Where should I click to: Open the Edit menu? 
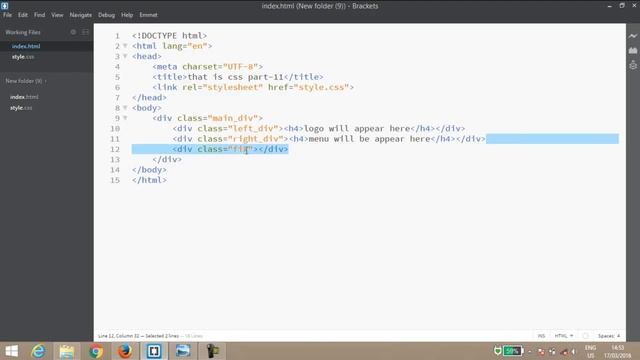tap(23, 15)
